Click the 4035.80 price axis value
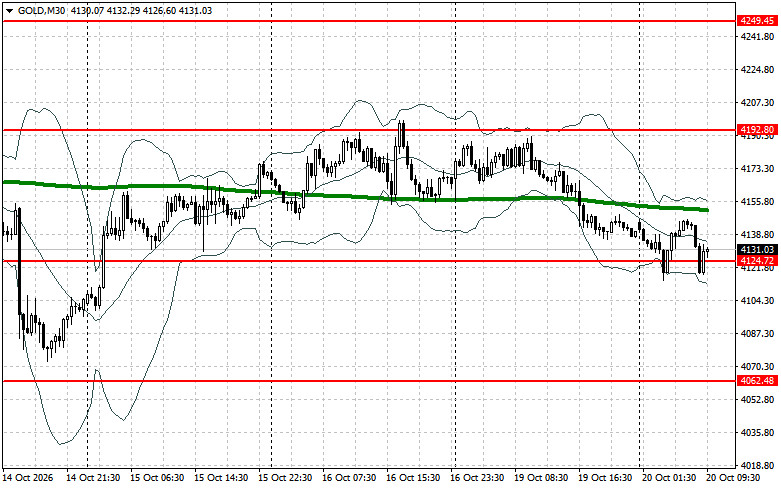The width and height of the screenshot is (781, 489). pyautogui.click(x=757, y=433)
